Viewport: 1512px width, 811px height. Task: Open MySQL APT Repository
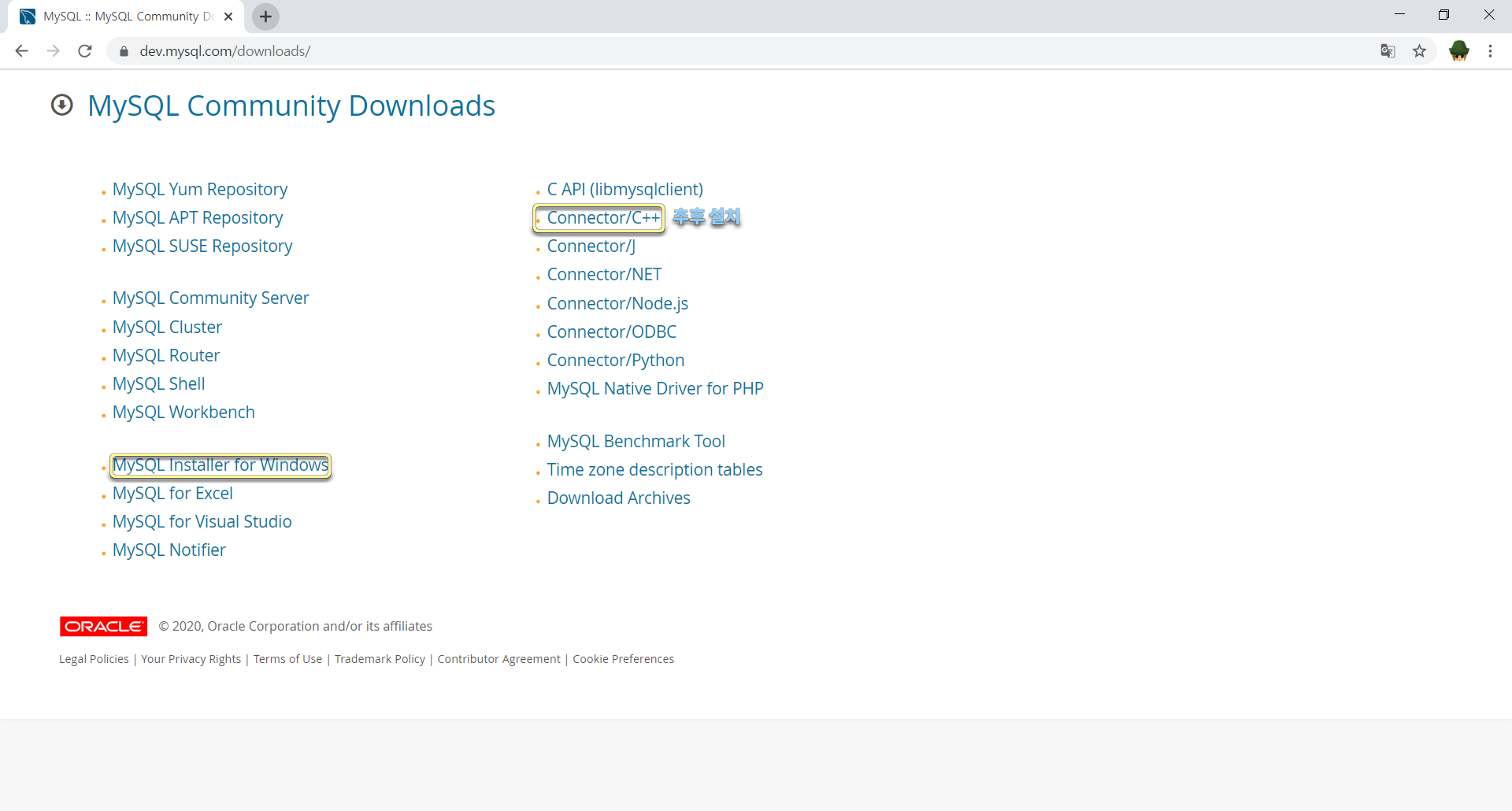click(198, 218)
